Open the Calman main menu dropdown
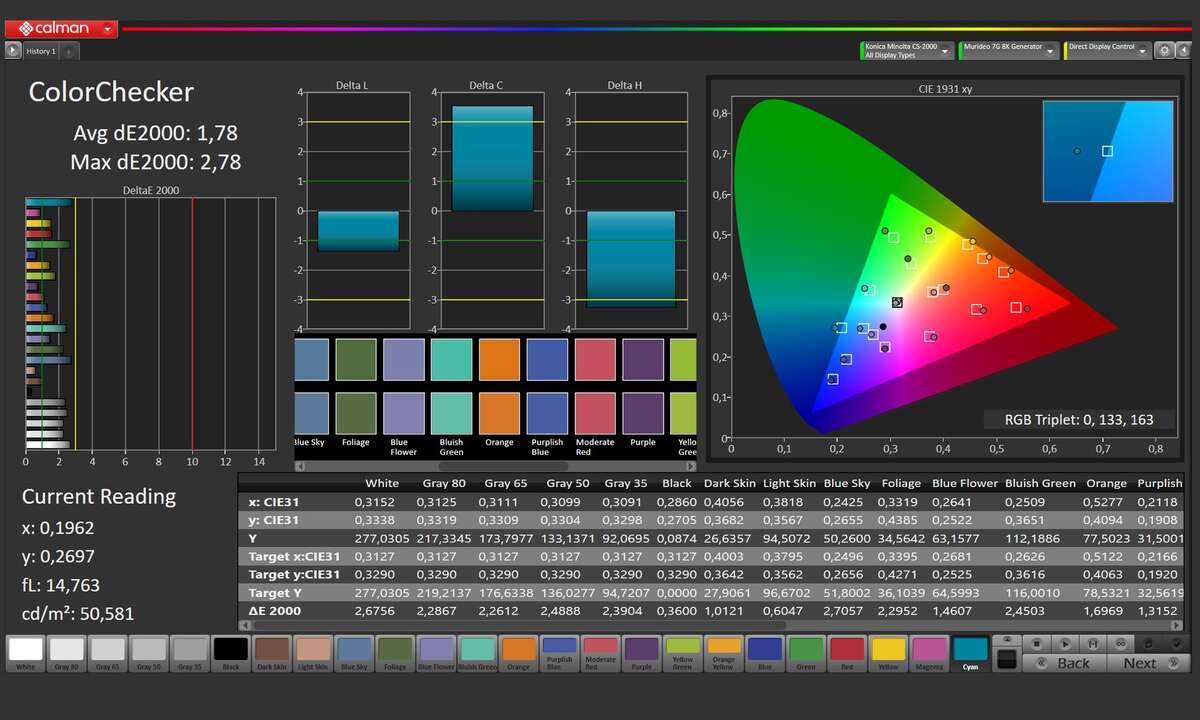The image size is (1200, 720). [107, 29]
